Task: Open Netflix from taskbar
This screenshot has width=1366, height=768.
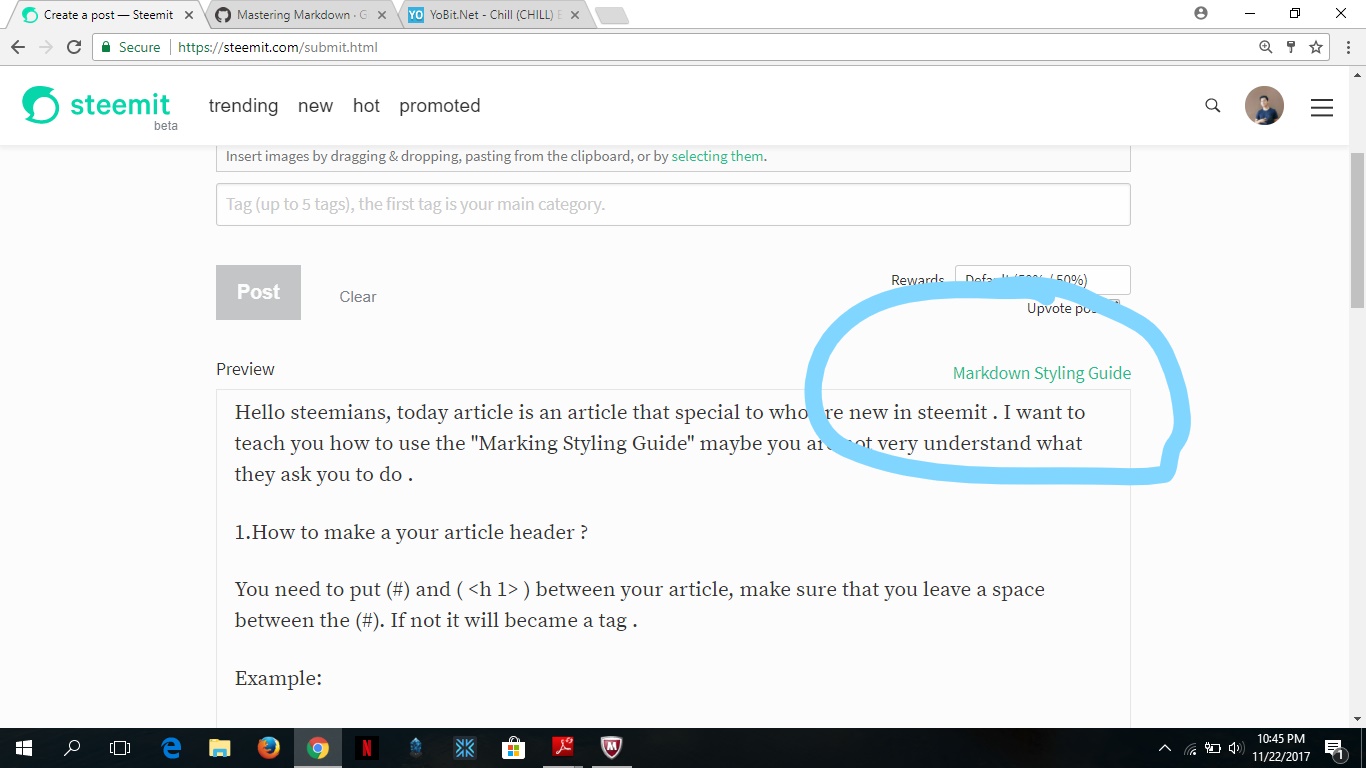Action: pos(366,748)
